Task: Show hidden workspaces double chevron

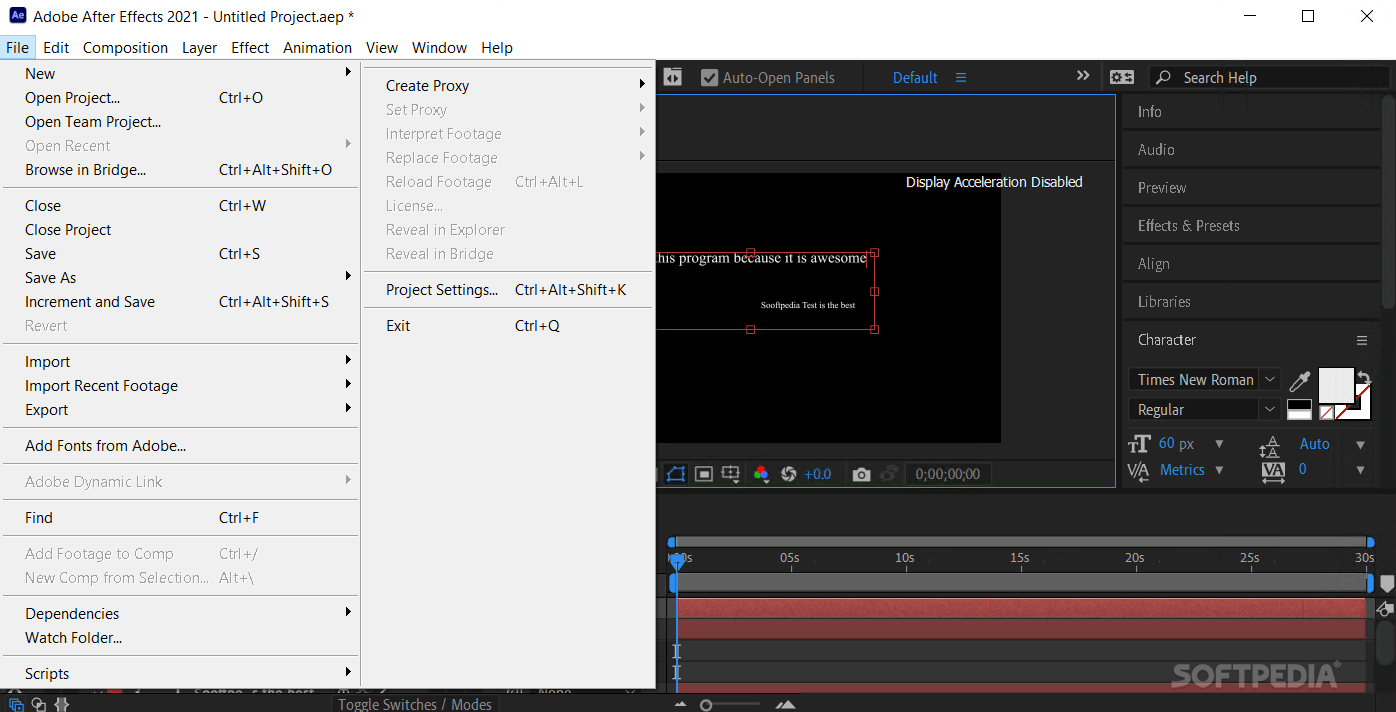Action: click(1083, 76)
